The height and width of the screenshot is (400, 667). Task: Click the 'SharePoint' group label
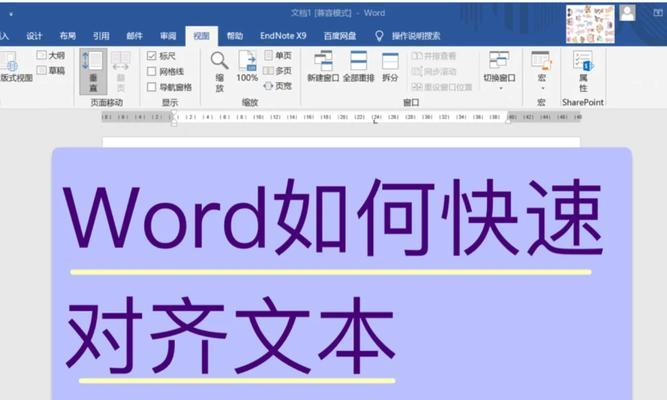click(x=583, y=102)
